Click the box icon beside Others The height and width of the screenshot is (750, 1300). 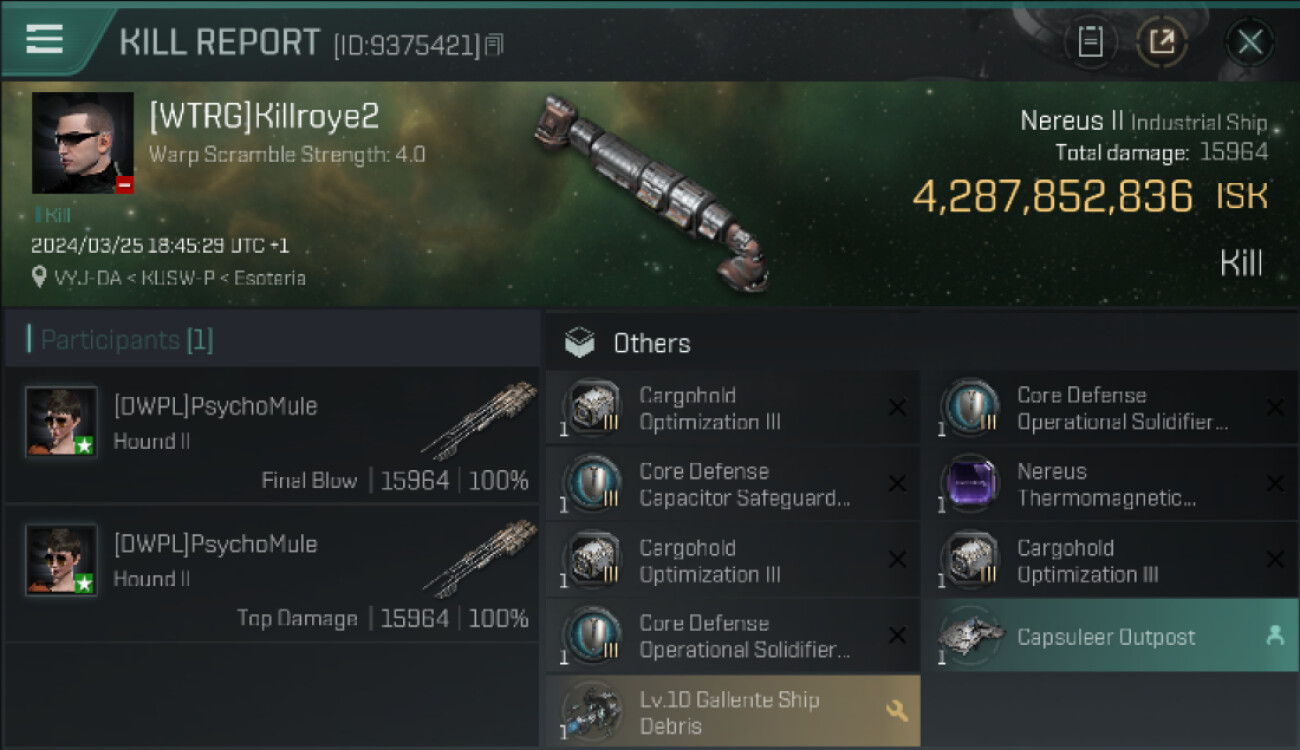(x=580, y=343)
